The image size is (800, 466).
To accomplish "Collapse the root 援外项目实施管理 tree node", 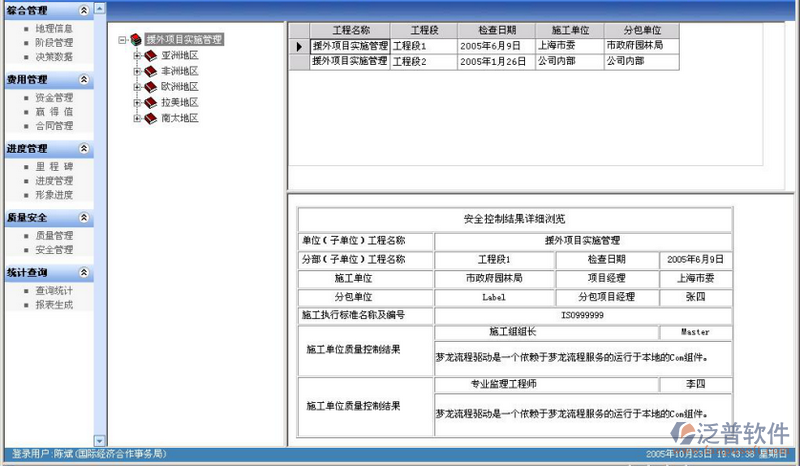I will click(121, 40).
